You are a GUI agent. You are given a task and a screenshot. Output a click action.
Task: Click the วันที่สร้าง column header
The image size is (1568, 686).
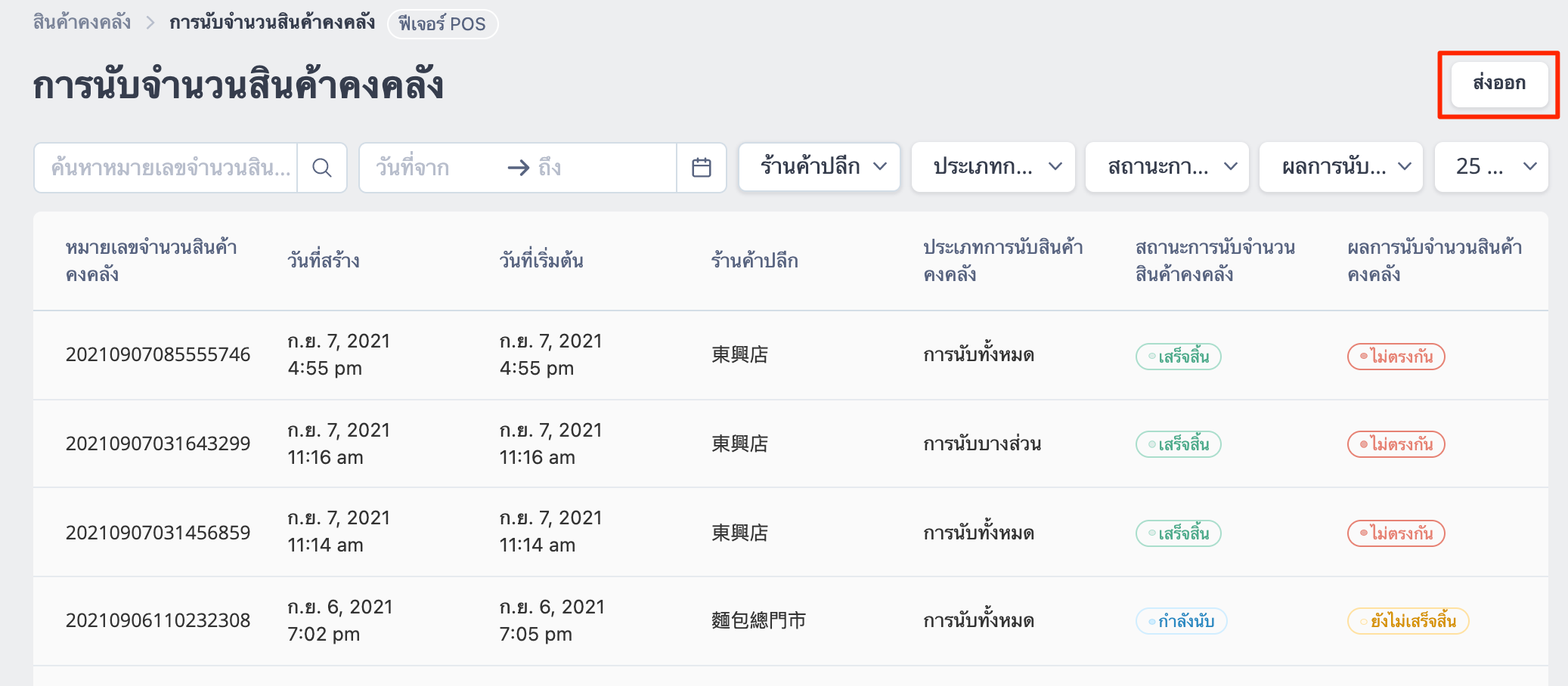click(x=324, y=261)
